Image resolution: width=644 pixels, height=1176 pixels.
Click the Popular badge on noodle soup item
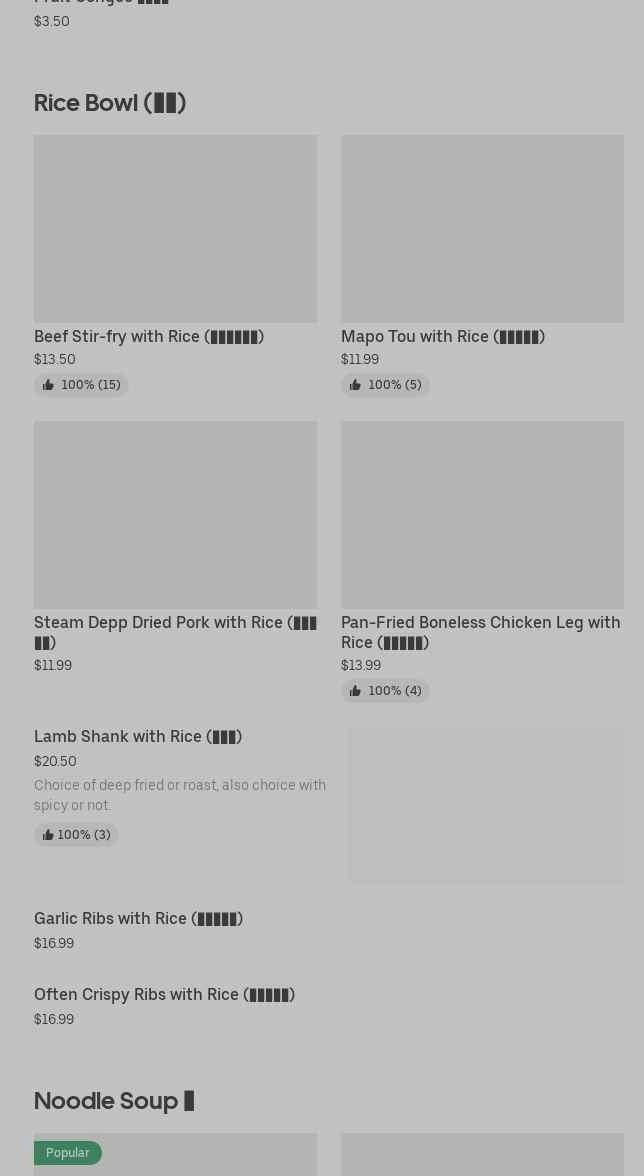point(68,1153)
